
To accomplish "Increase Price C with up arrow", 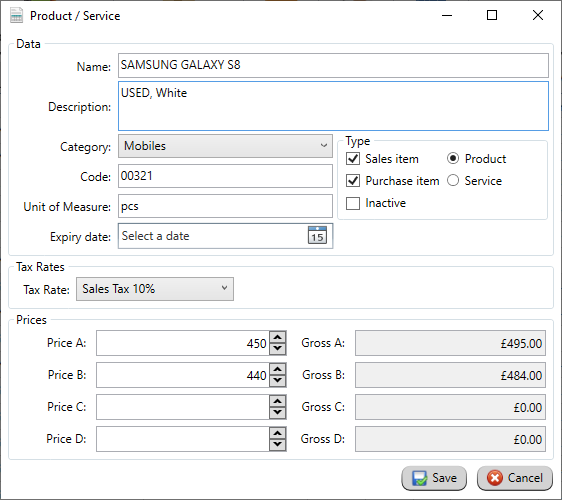I will pos(278,401).
